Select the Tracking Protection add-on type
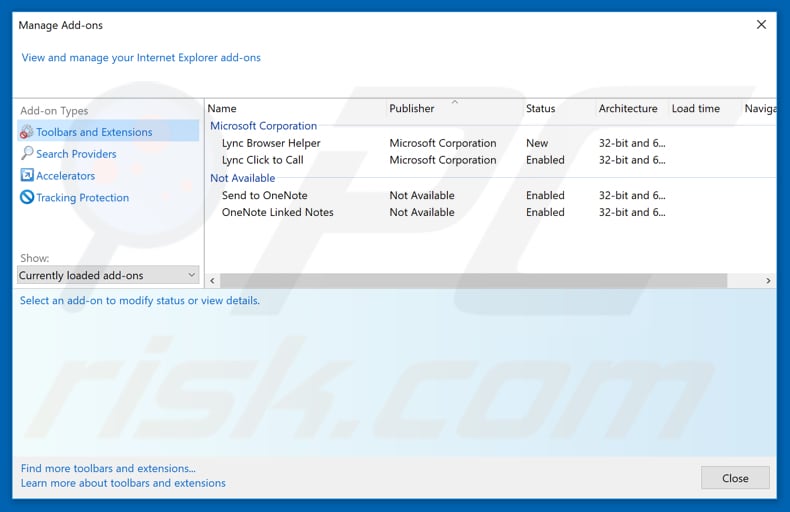The width and height of the screenshot is (790, 512). tap(82, 198)
